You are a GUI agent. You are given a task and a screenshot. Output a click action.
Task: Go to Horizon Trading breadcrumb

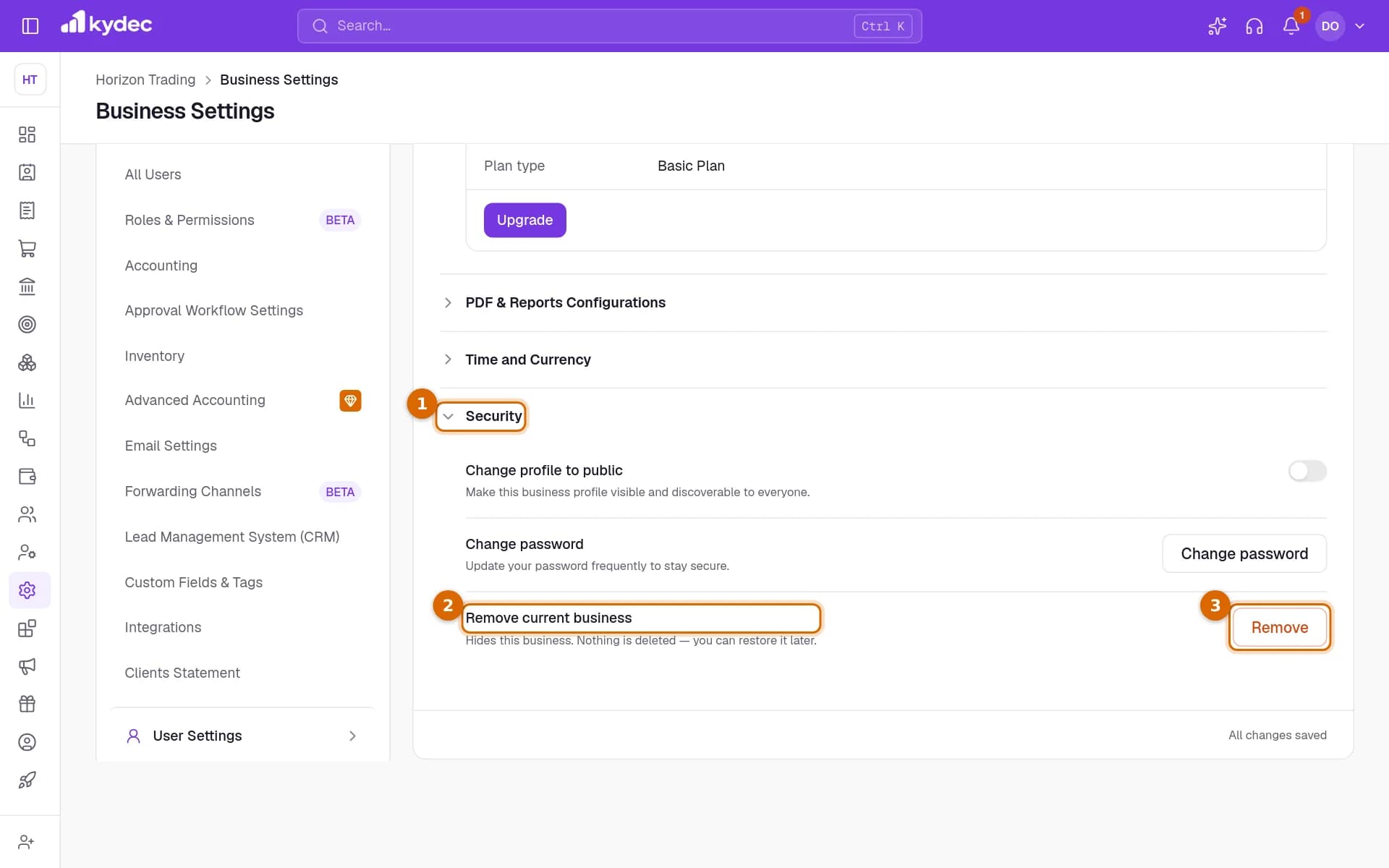tap(145, 80)
